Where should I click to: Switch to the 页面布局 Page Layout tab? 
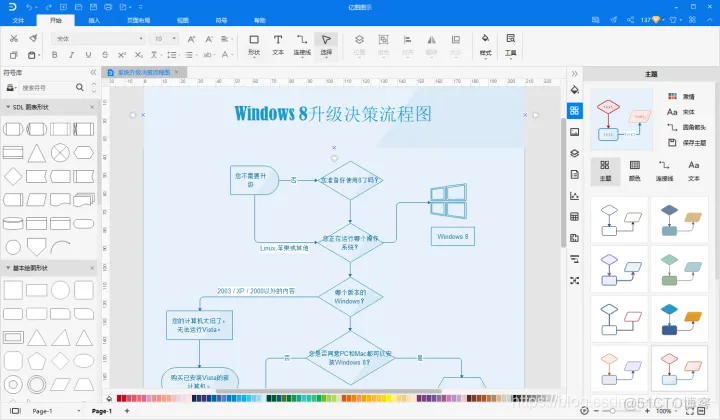click(x=138, y=20)
